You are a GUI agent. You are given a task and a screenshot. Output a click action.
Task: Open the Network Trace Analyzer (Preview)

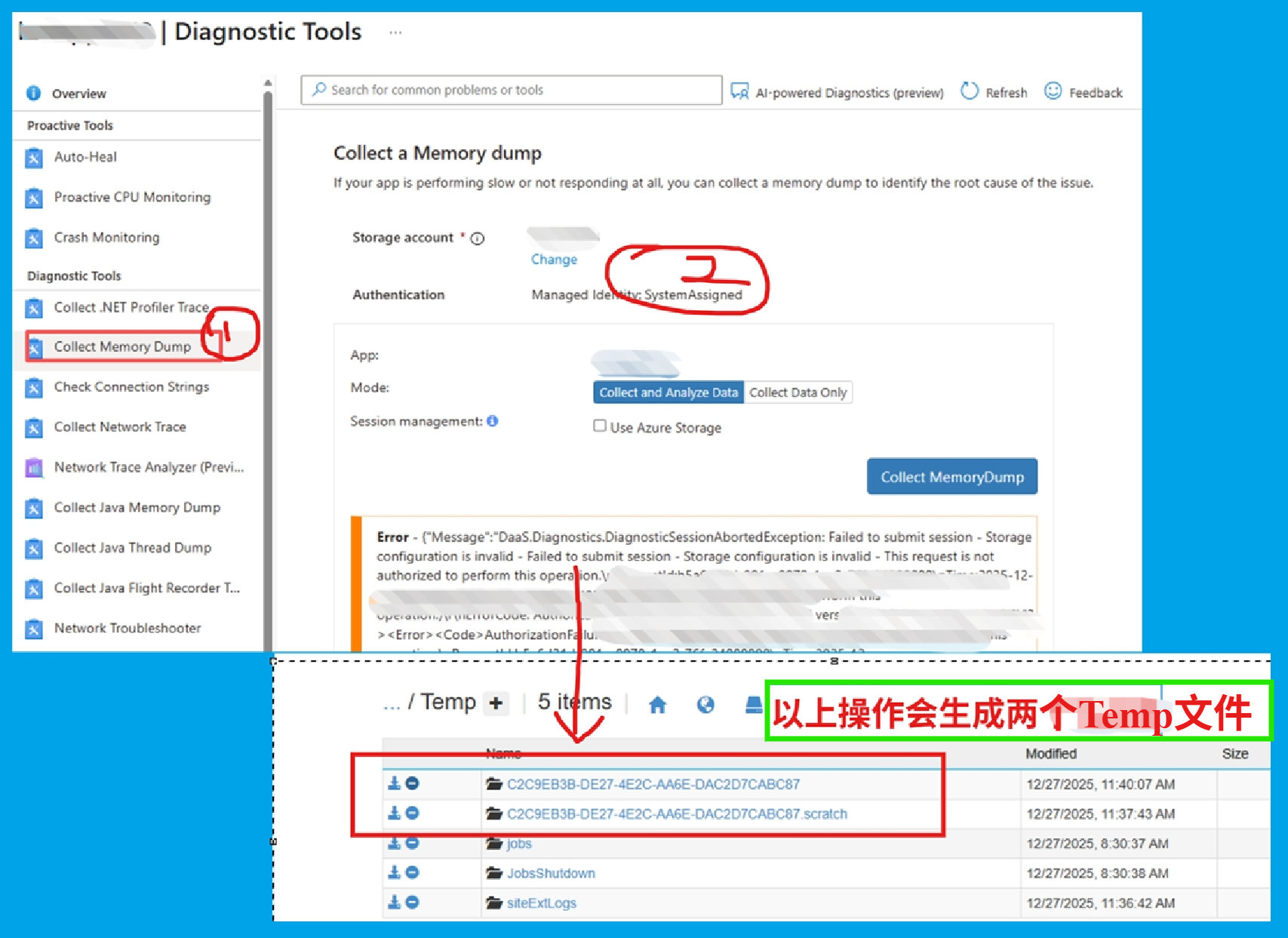(148, 467)
